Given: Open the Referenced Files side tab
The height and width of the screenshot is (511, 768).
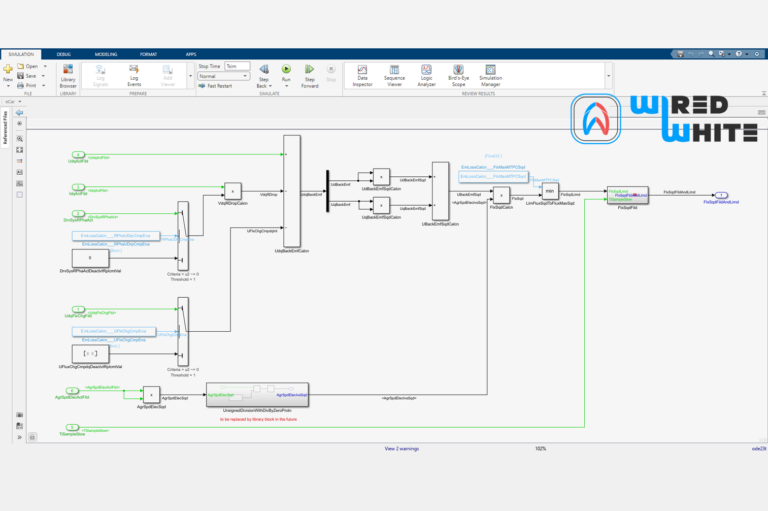Looking at the screenshot, I should coord(5,128).
